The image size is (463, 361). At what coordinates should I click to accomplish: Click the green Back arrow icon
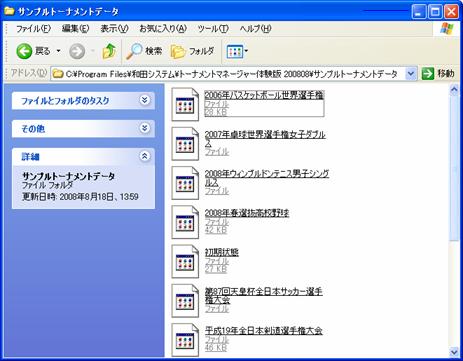tap(24, 51)
